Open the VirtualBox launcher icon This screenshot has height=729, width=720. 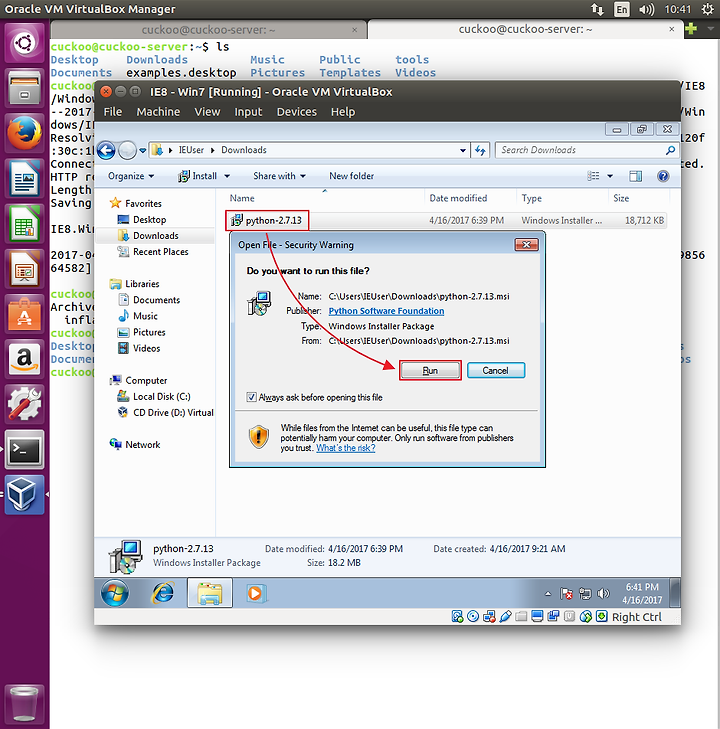pos(24,494)
